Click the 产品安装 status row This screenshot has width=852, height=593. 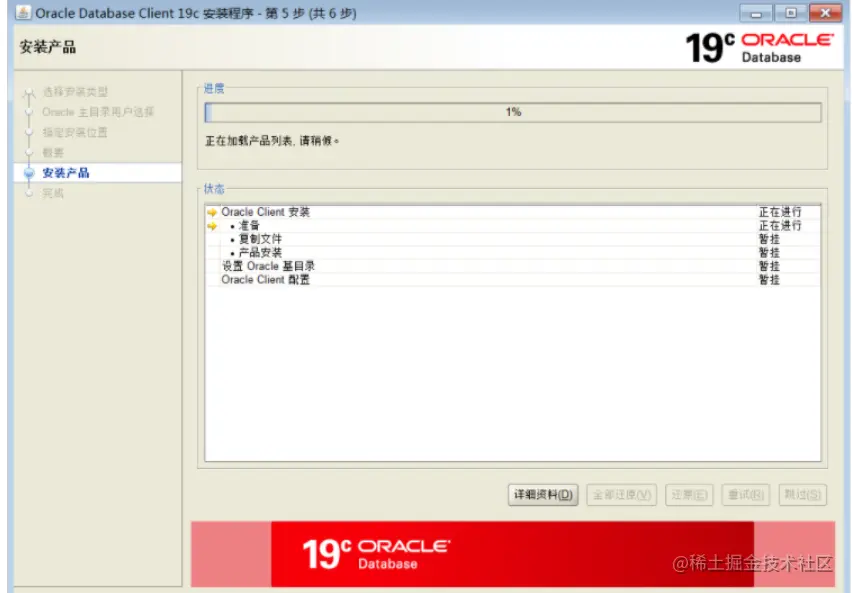pyautogui.click(x=513, y=253)
